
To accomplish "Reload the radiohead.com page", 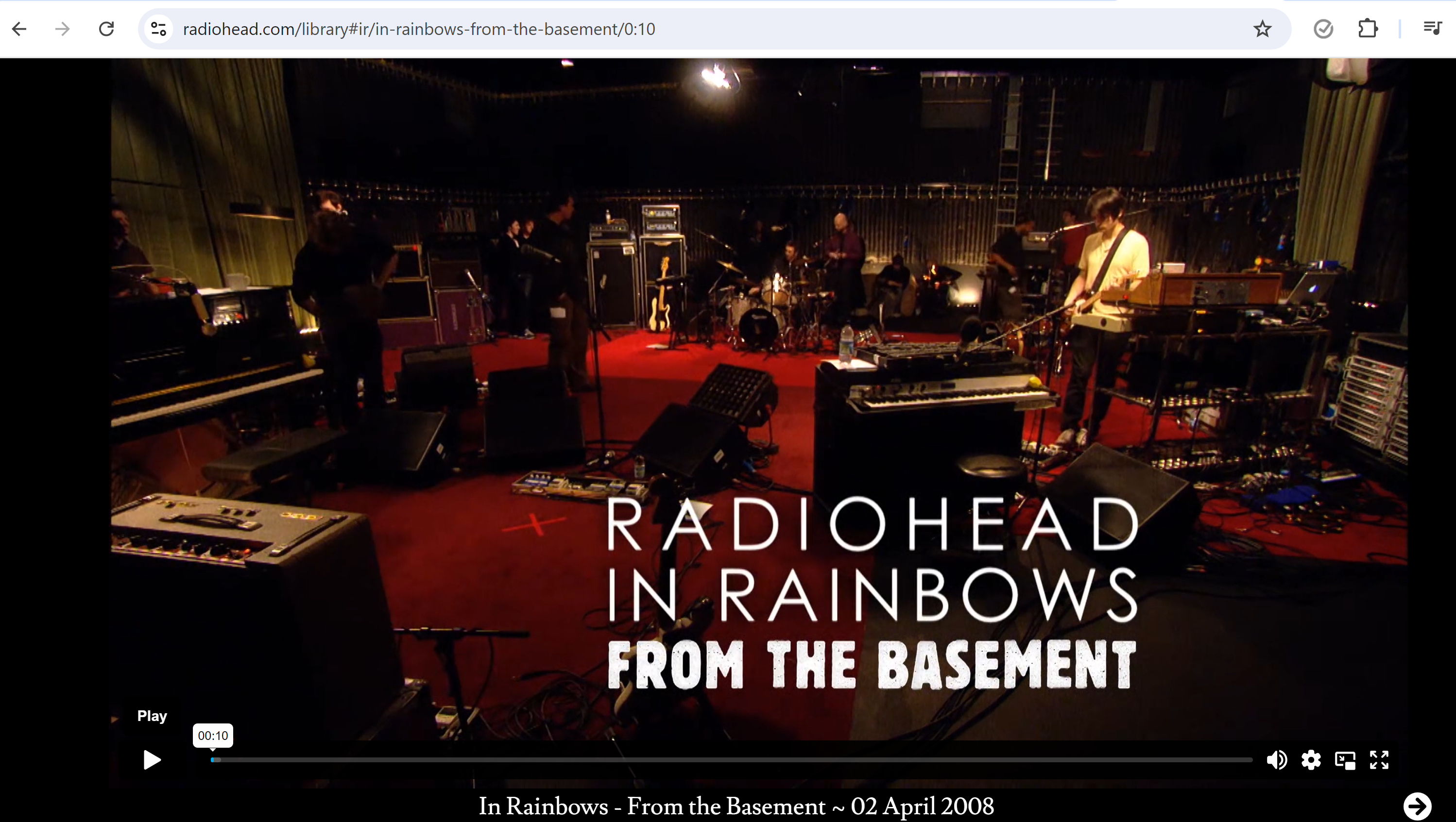I will pos(106,29).
